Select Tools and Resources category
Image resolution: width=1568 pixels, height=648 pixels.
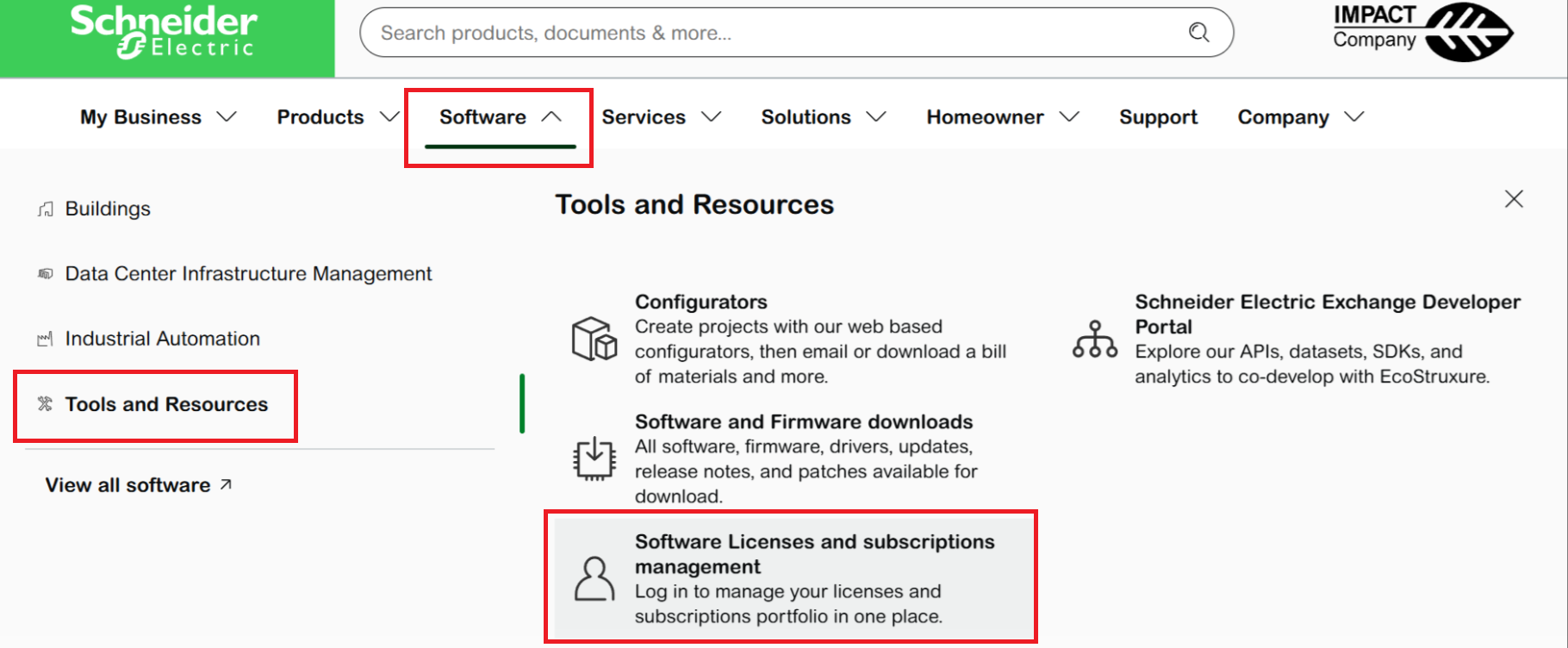(x=167, y=404)
